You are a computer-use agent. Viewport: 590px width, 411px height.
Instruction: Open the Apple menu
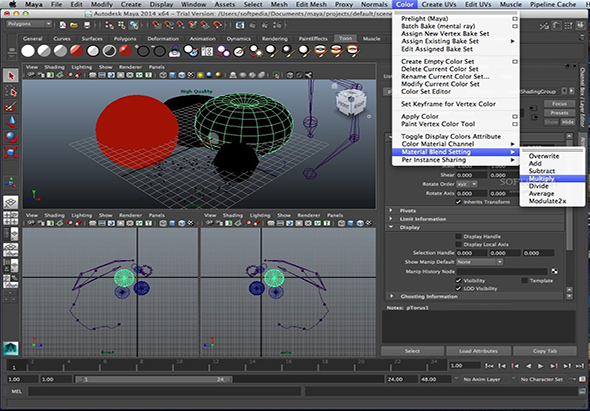12,4
